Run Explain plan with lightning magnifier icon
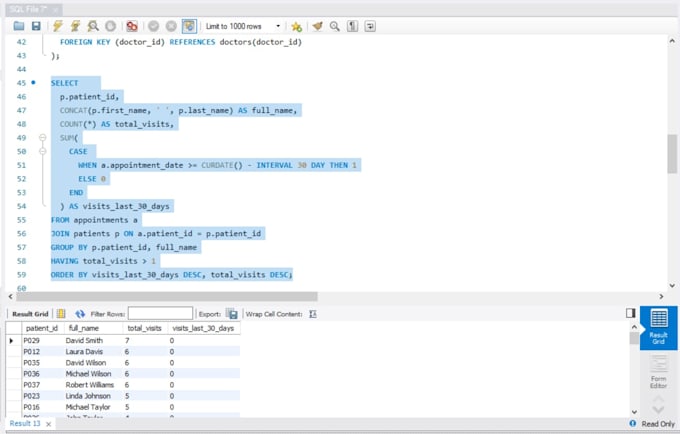This screenshot has width=680, height=434. point(93,26)
